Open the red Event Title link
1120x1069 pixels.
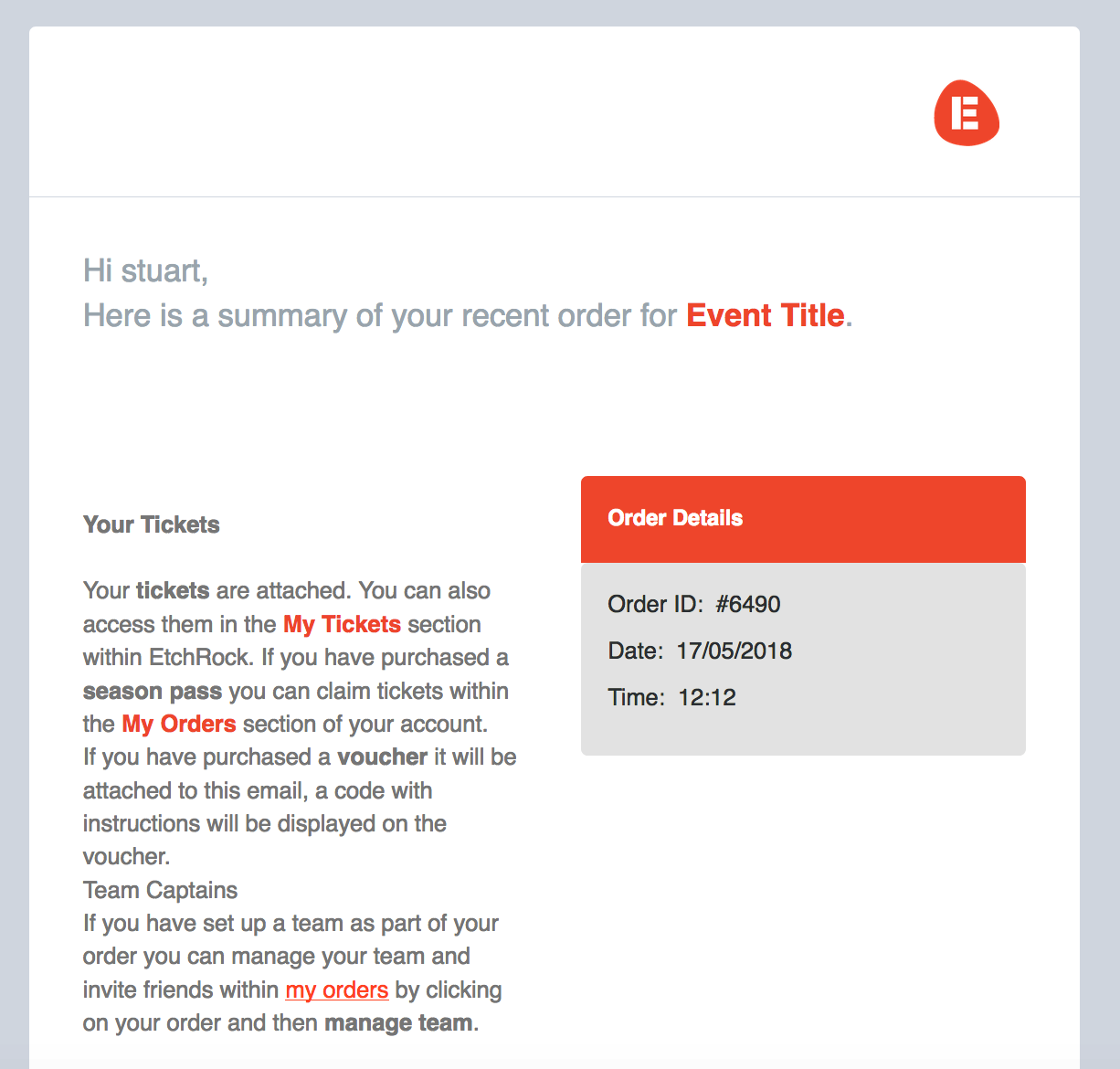[765, 315]
